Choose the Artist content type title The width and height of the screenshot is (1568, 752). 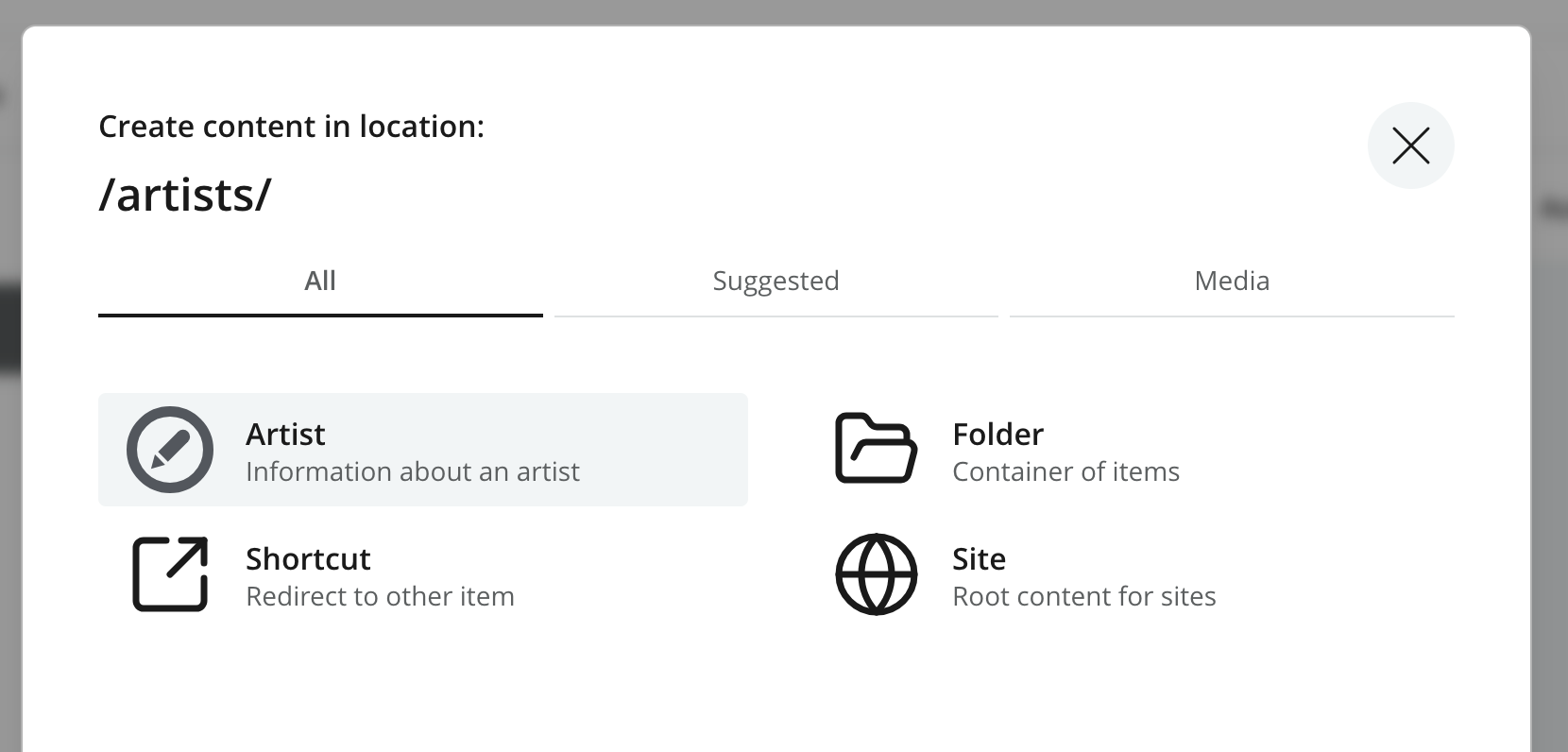pyautogui.click(x=285, y=435)
